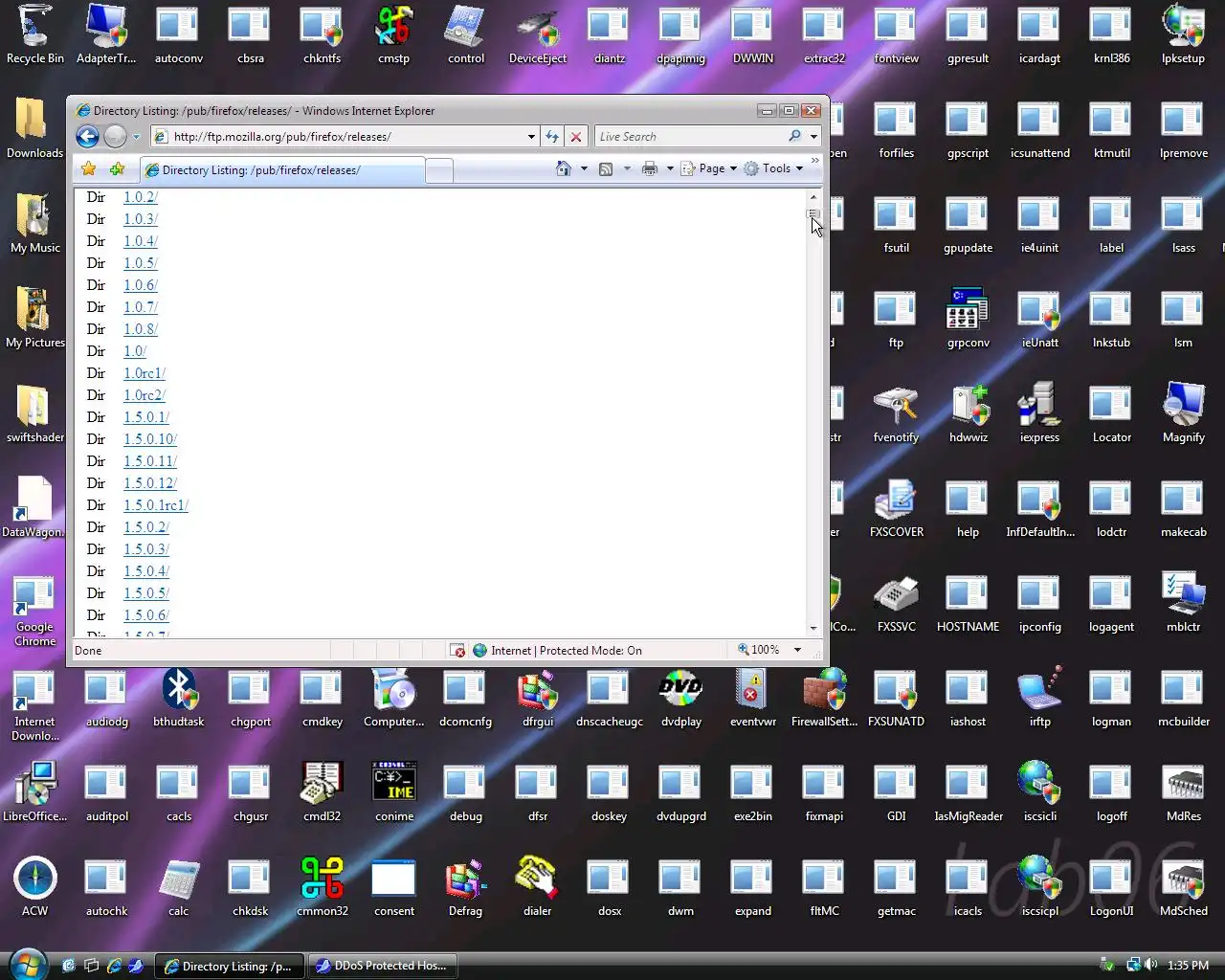Open the Windows Start orb
This screenshot has width=1225, height=980.
[x=27, y=963]
